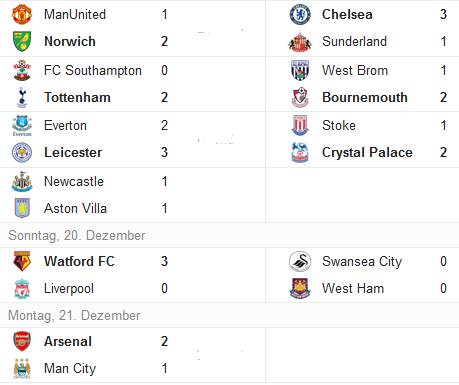Select the Watford FC crest
Image resolution: width=459 pixels, height=385 pixels.
[22, 261]
